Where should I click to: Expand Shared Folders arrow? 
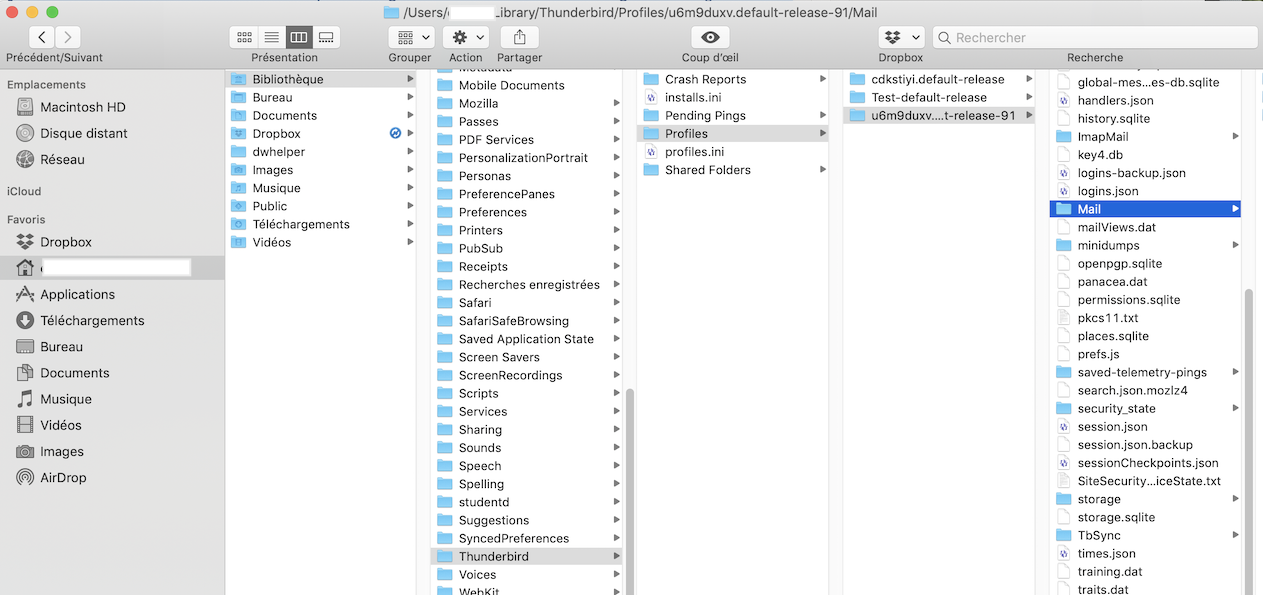823,170
